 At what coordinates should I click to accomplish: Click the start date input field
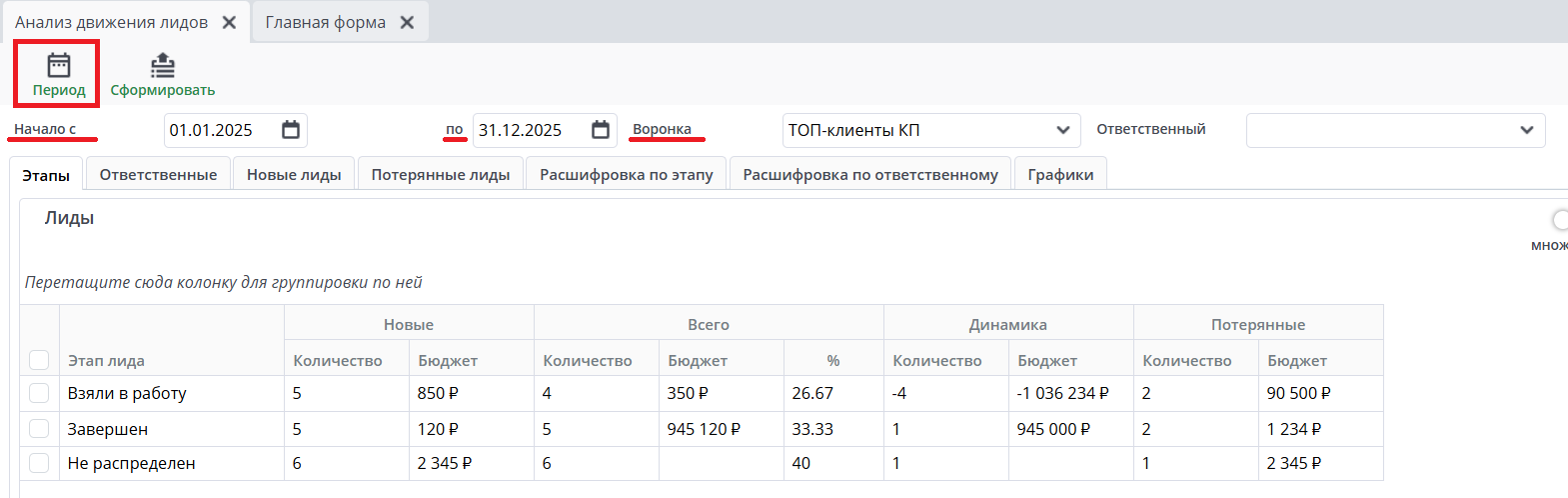point(220,130)
